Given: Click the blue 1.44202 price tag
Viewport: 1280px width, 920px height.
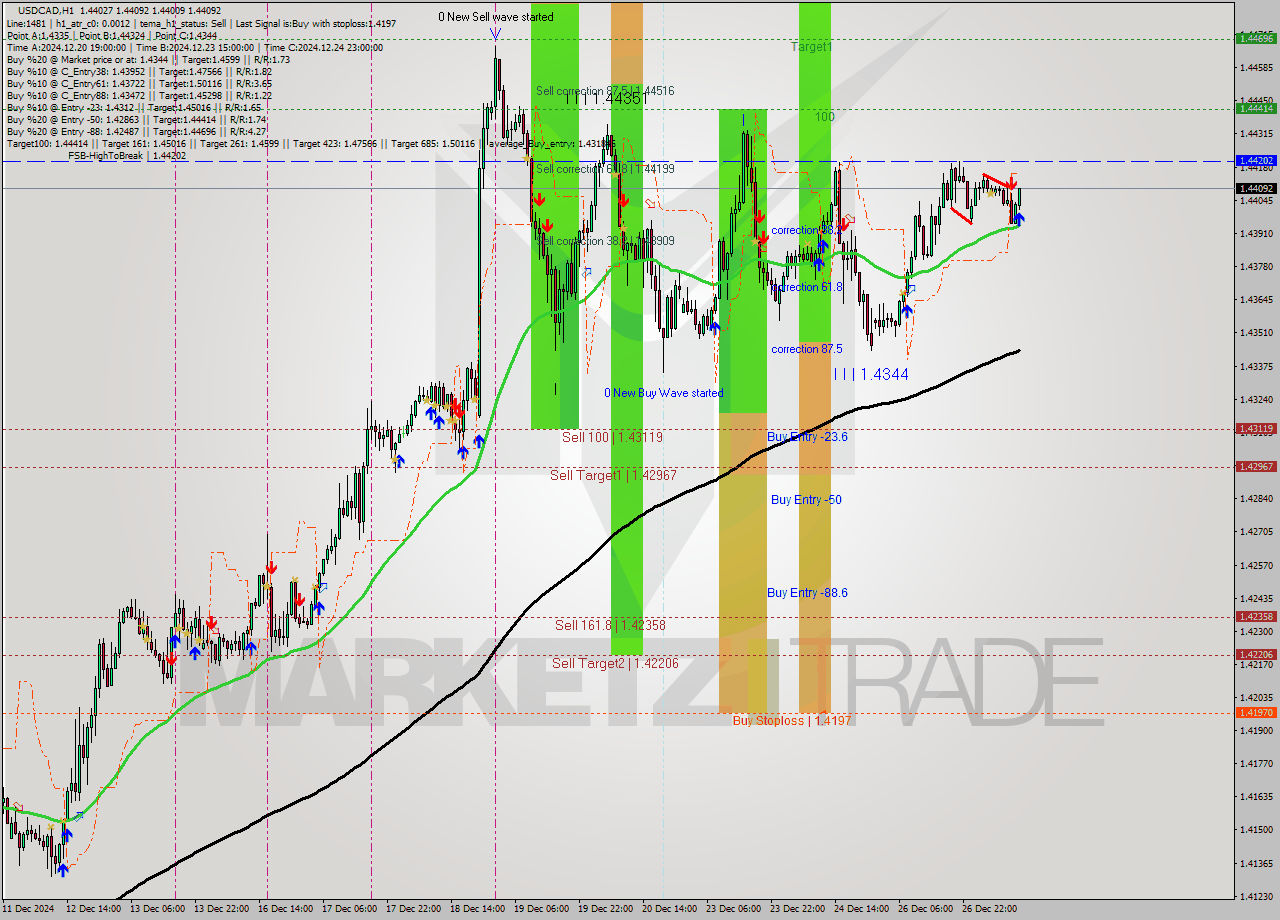Looking at the screenshot, I should point(1256,160).
